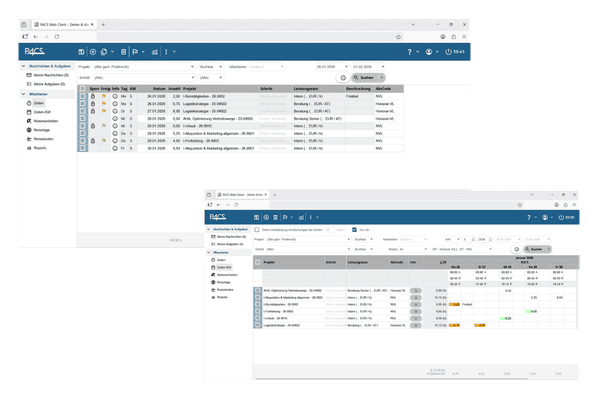The width and height of the screenshot is (600, 400).
Task: Click P4CS logo in the upper window
Action: point(34,51)
